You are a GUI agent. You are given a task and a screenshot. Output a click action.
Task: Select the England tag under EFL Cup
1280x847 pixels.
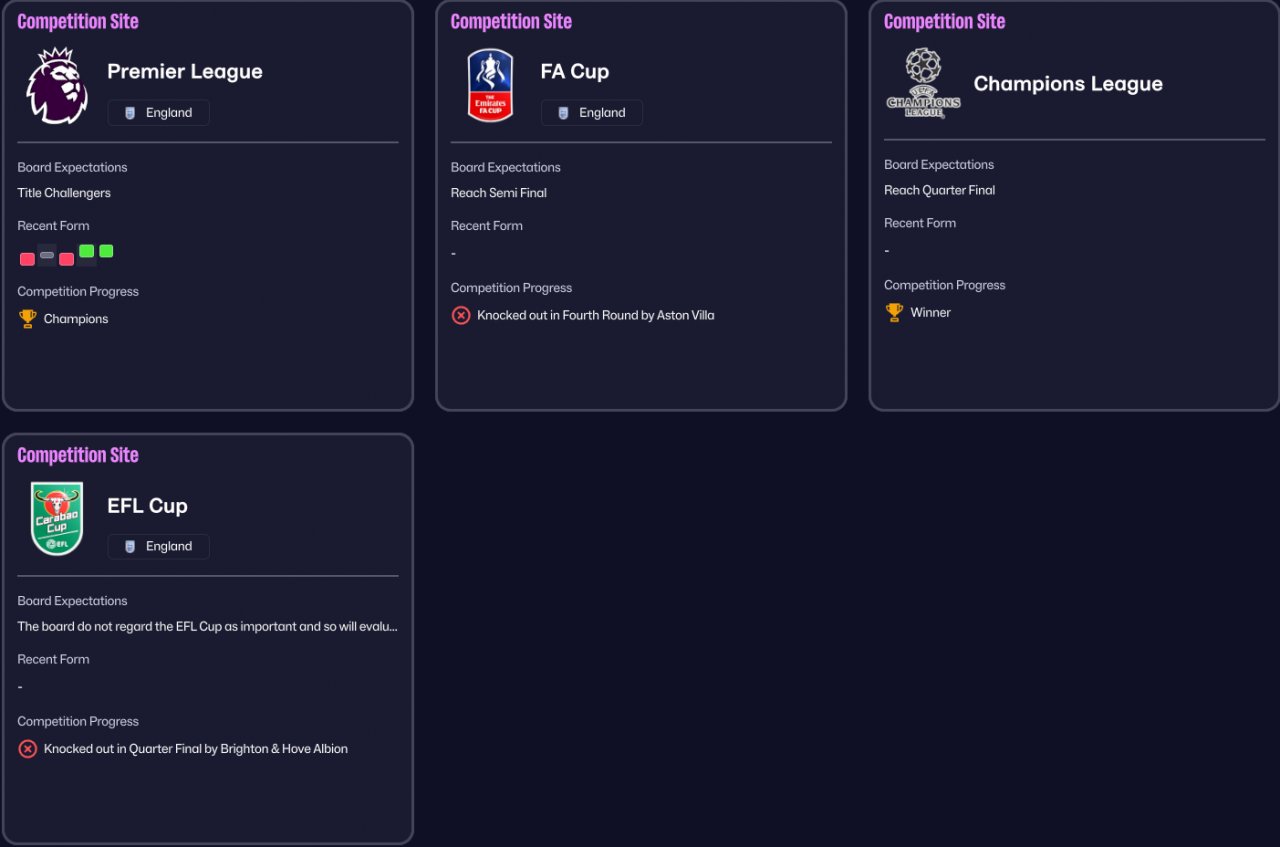tap(158, 546)
